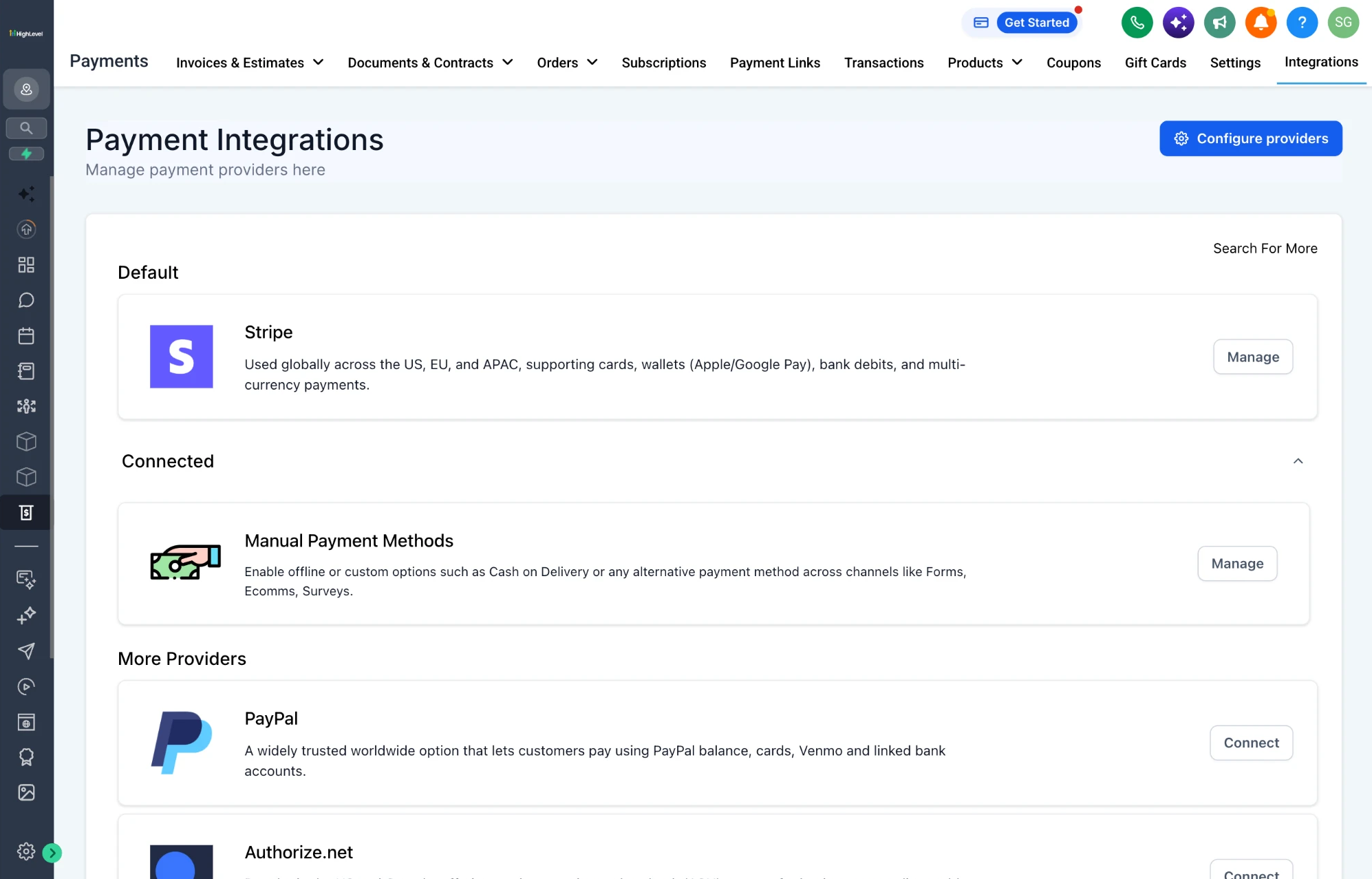Image resolution: width=1372 pixels, height=879 pixels.
Task: Expand the Products dropdown menu
Action: [985, 63]
